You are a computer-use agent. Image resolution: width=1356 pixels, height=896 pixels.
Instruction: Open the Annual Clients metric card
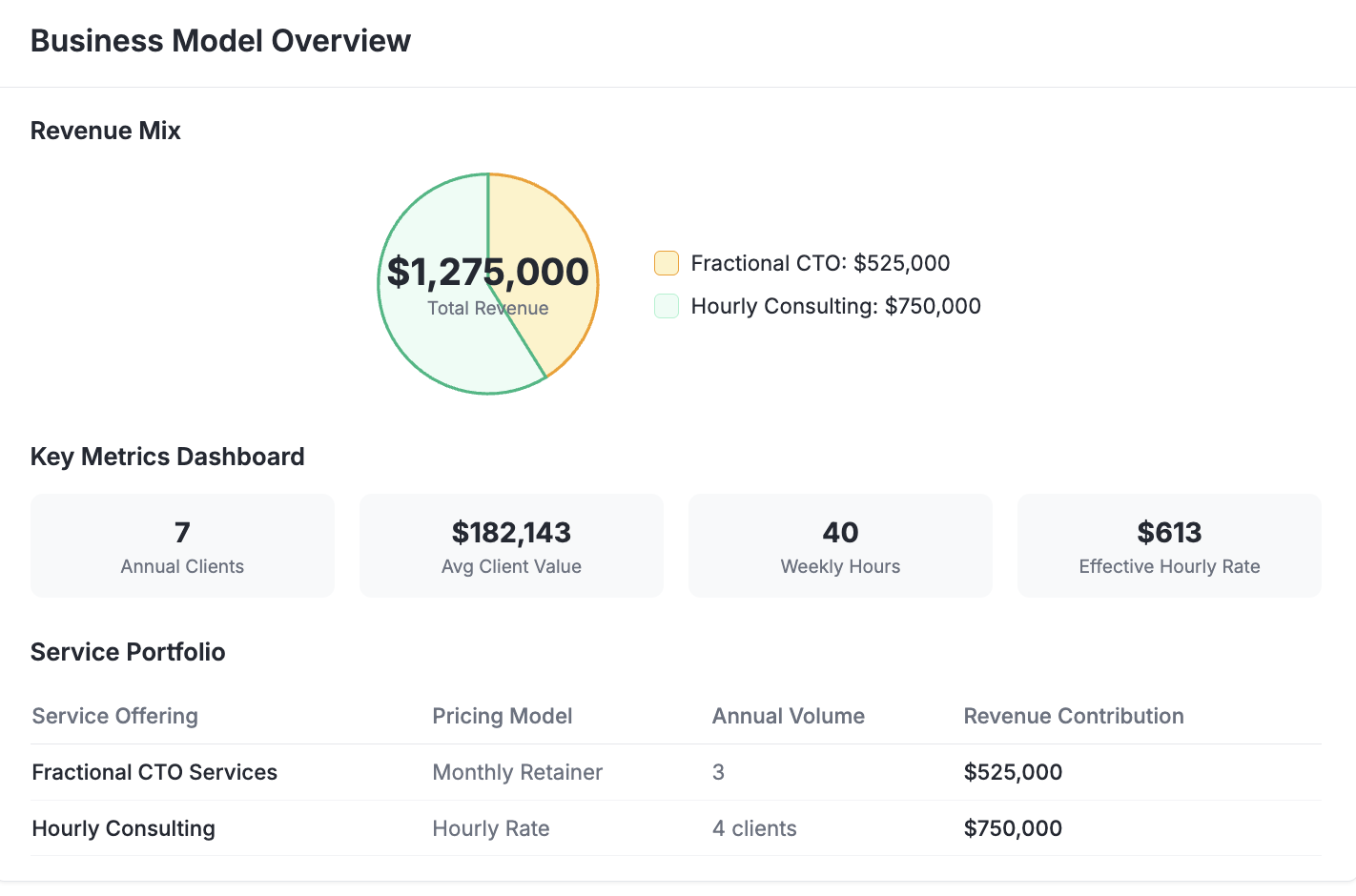coord(182,545)
